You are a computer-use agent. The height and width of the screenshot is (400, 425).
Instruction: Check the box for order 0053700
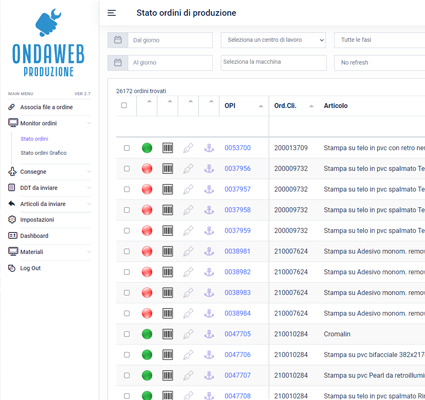click(127, 148)
